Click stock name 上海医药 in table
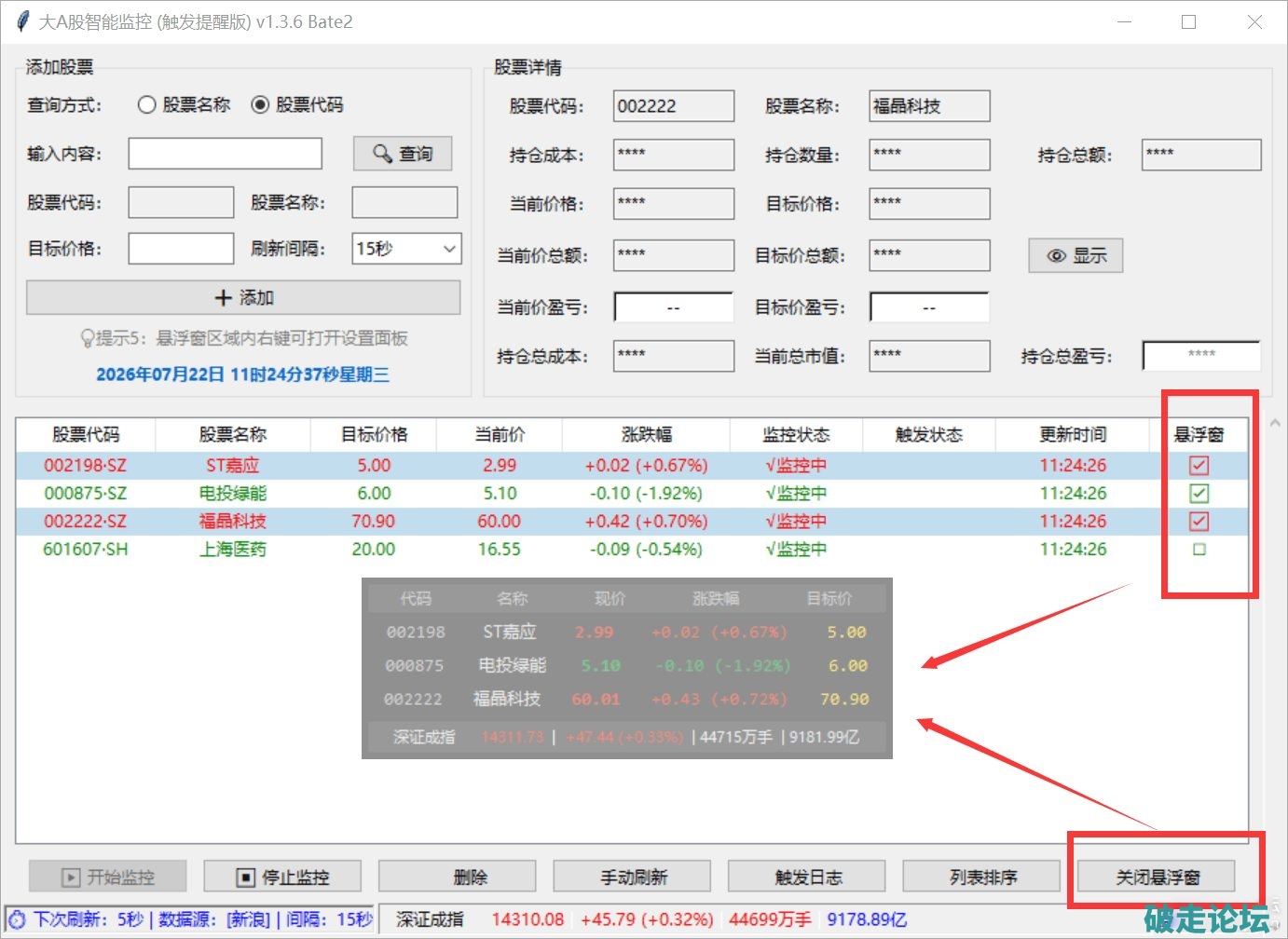The image size is (1288, 939). tap(233, 550)
